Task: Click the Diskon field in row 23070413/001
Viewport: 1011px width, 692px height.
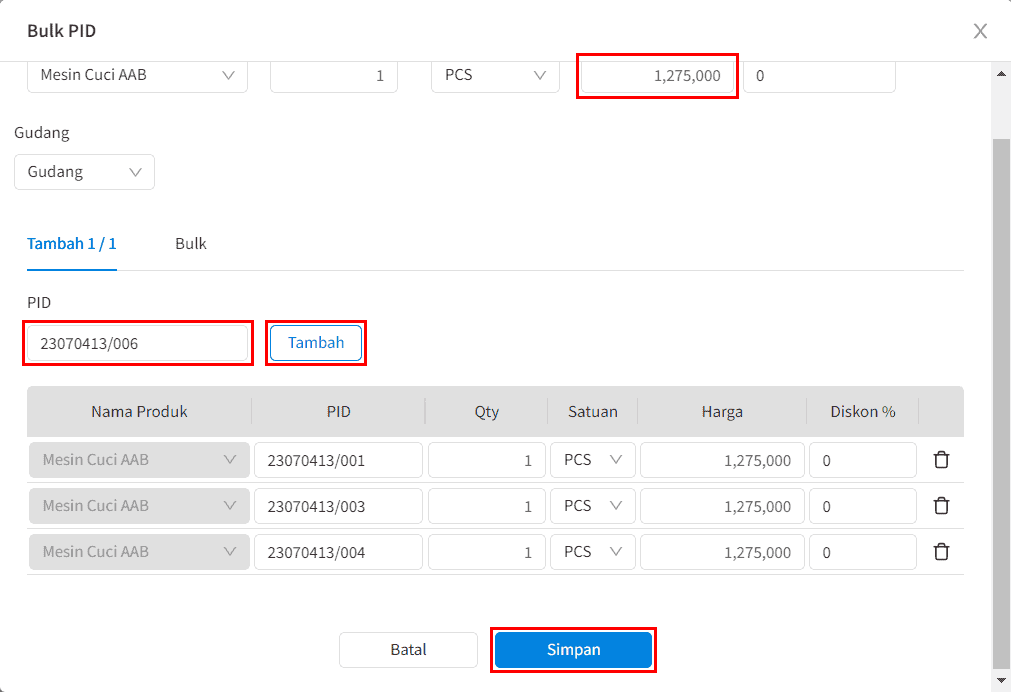Action: point(863,460)
